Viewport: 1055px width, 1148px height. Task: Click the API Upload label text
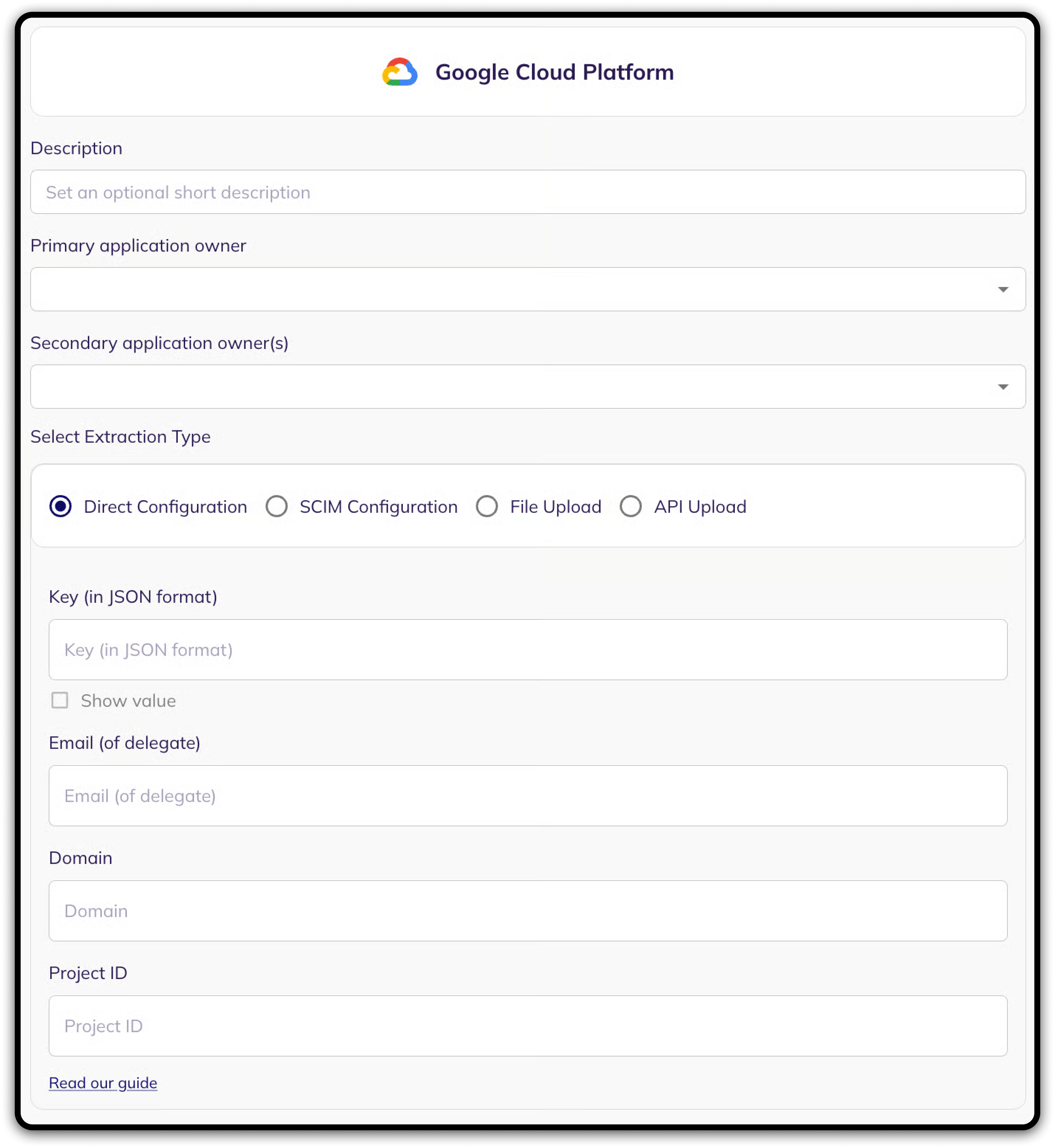pyautogui.click(x=700, y=507)
